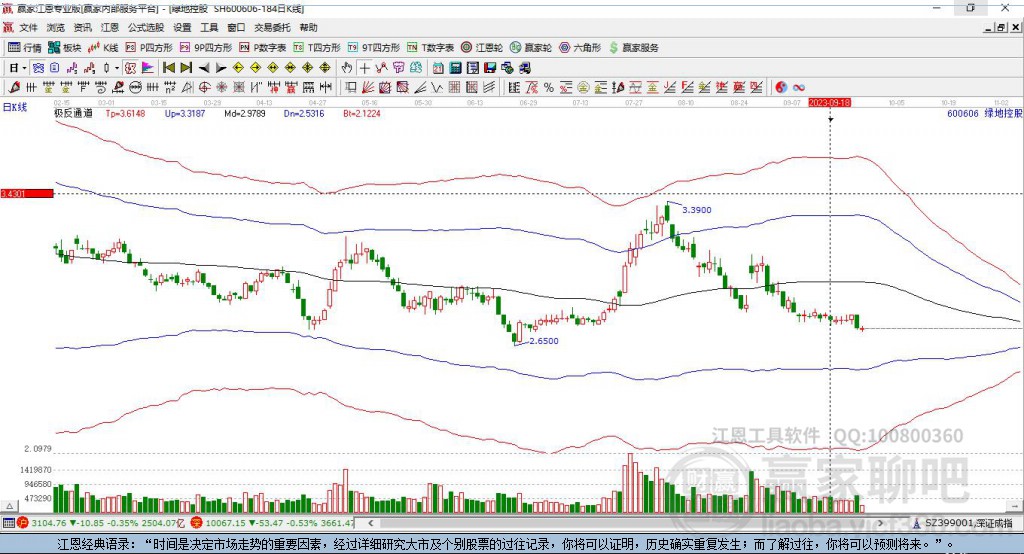Click the red 3.4301 price marker
1024x554 pixels.
[27, 193]
